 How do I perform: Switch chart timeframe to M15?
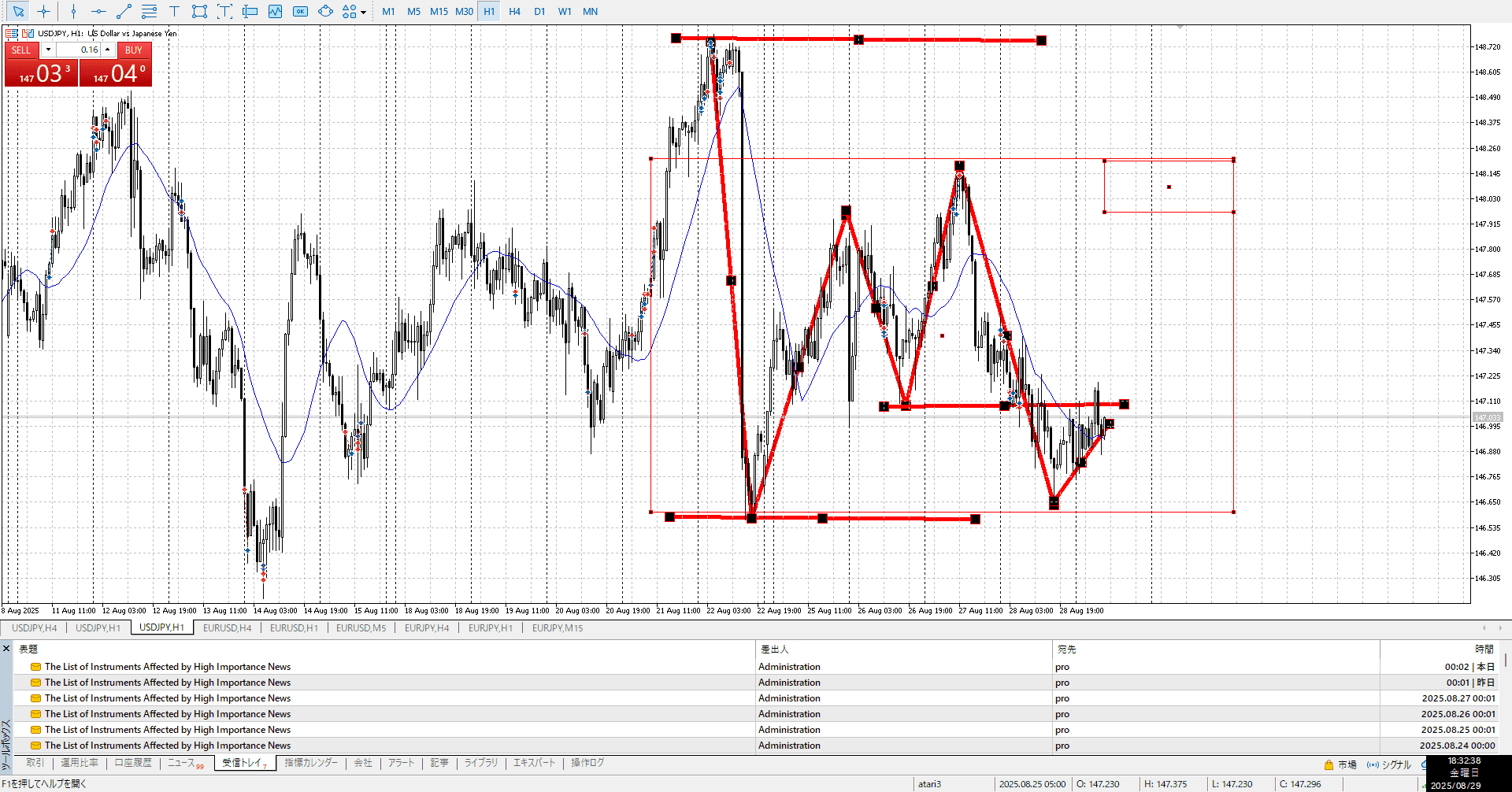[439, 11]
